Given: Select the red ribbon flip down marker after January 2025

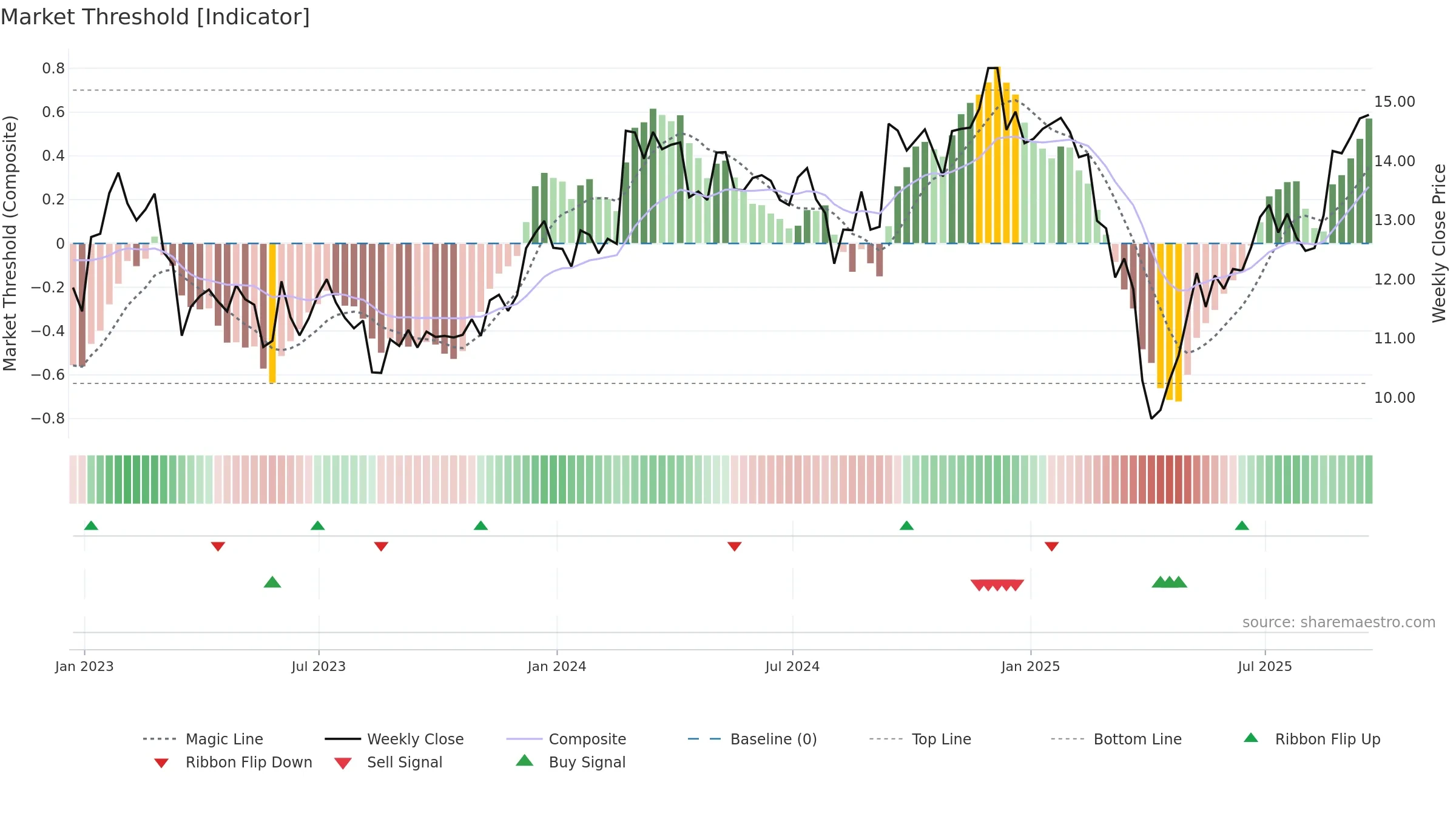Looking at the screenshot, I should click(x=1051, y=546).
